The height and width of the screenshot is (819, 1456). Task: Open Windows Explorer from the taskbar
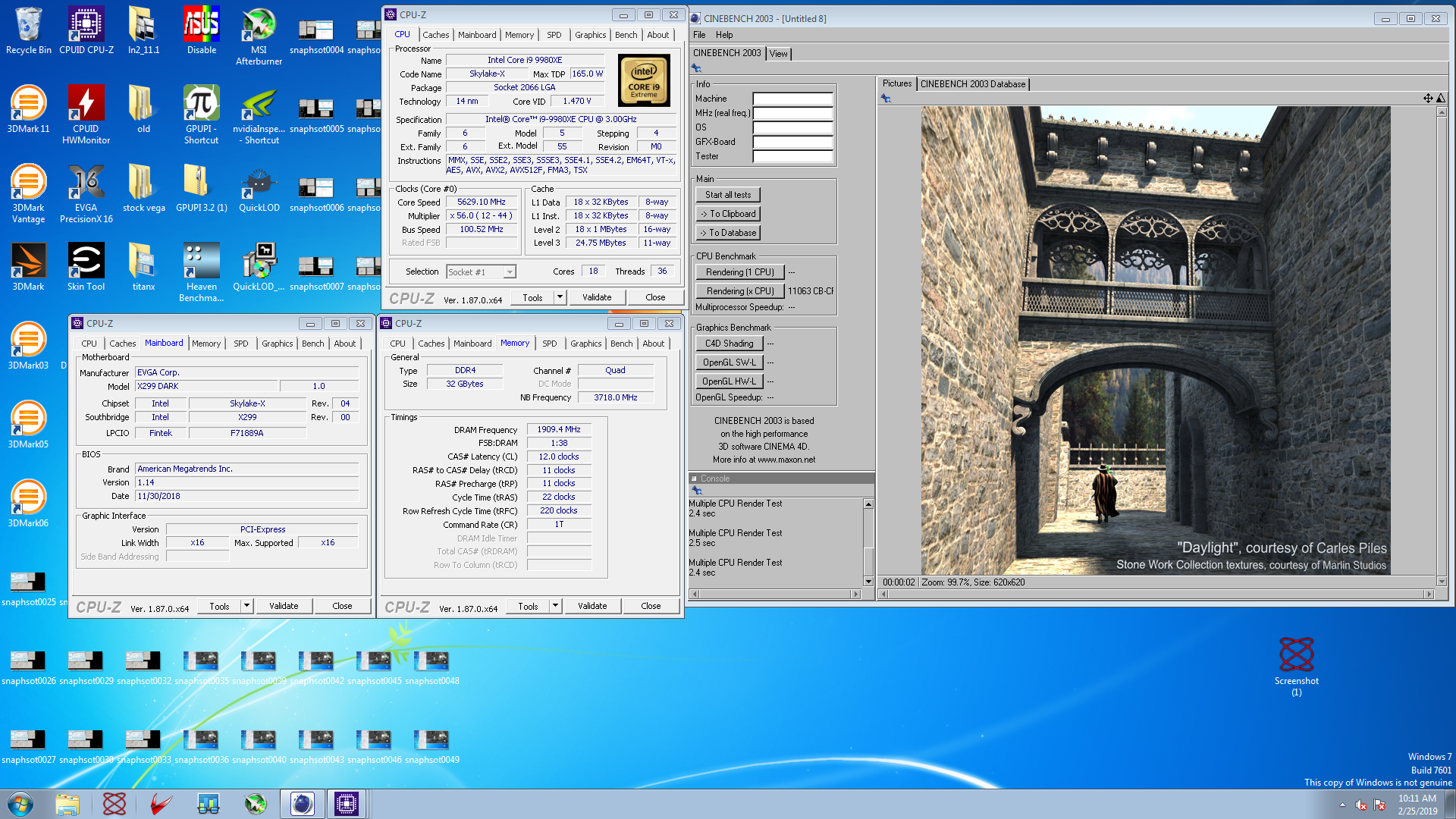67,804
